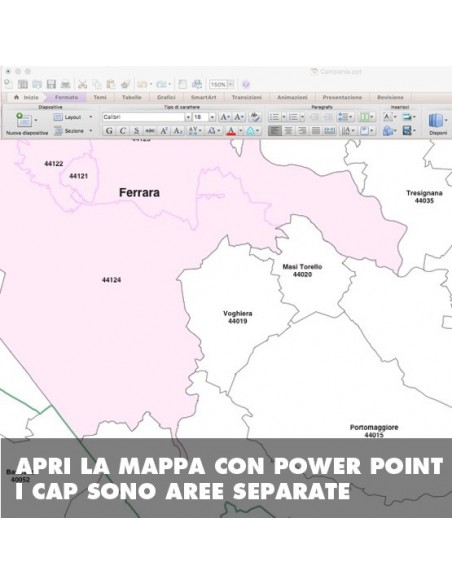Toggle superscript formatting
The height and width of the screenshot is (584, 452).
tap(164, 130)
